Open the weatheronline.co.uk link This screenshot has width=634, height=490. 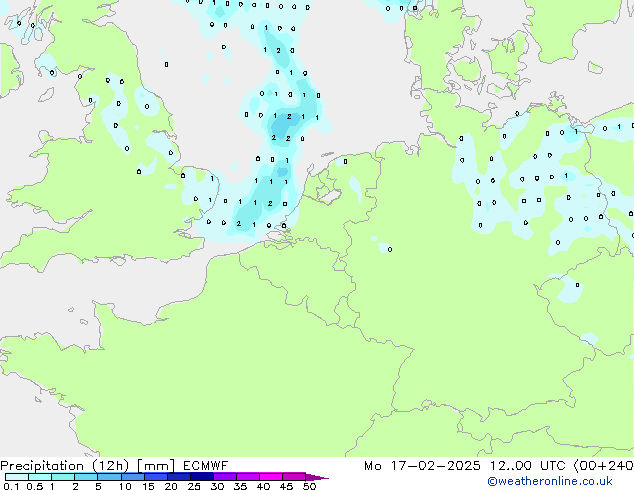click(550, 481)
